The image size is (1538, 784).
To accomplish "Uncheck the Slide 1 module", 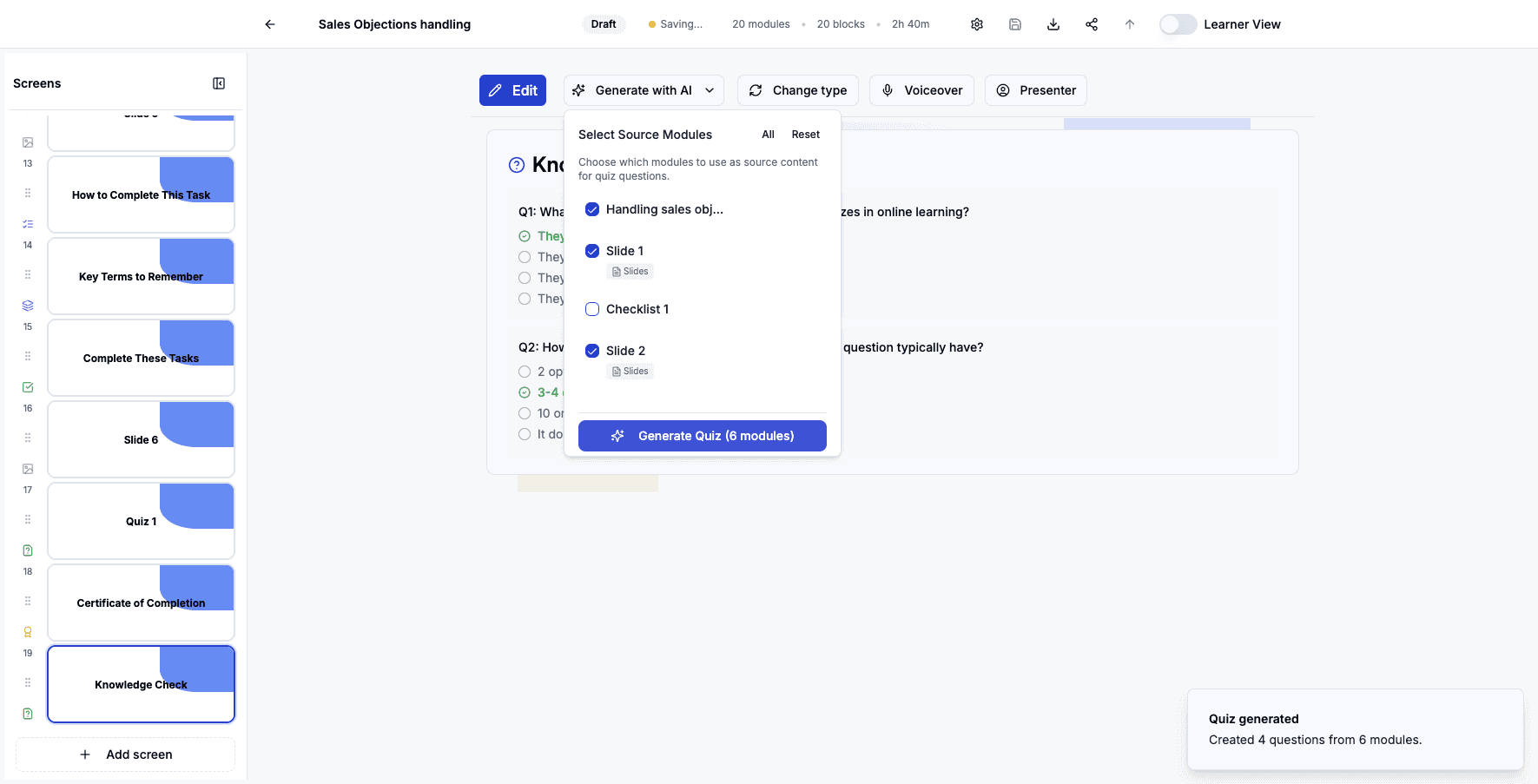I will [592, 251].
